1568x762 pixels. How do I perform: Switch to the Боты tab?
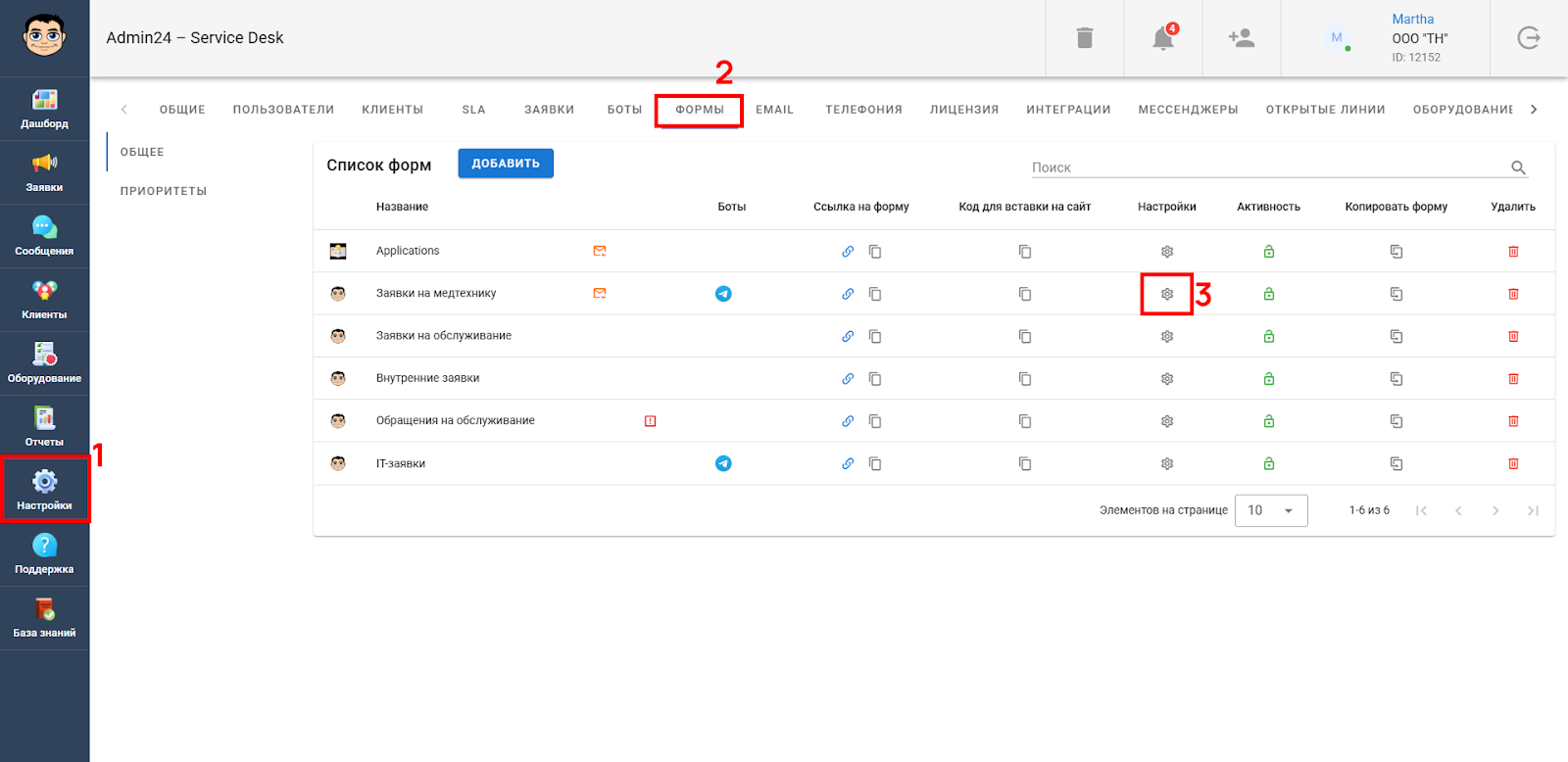(x=624, y=110)
